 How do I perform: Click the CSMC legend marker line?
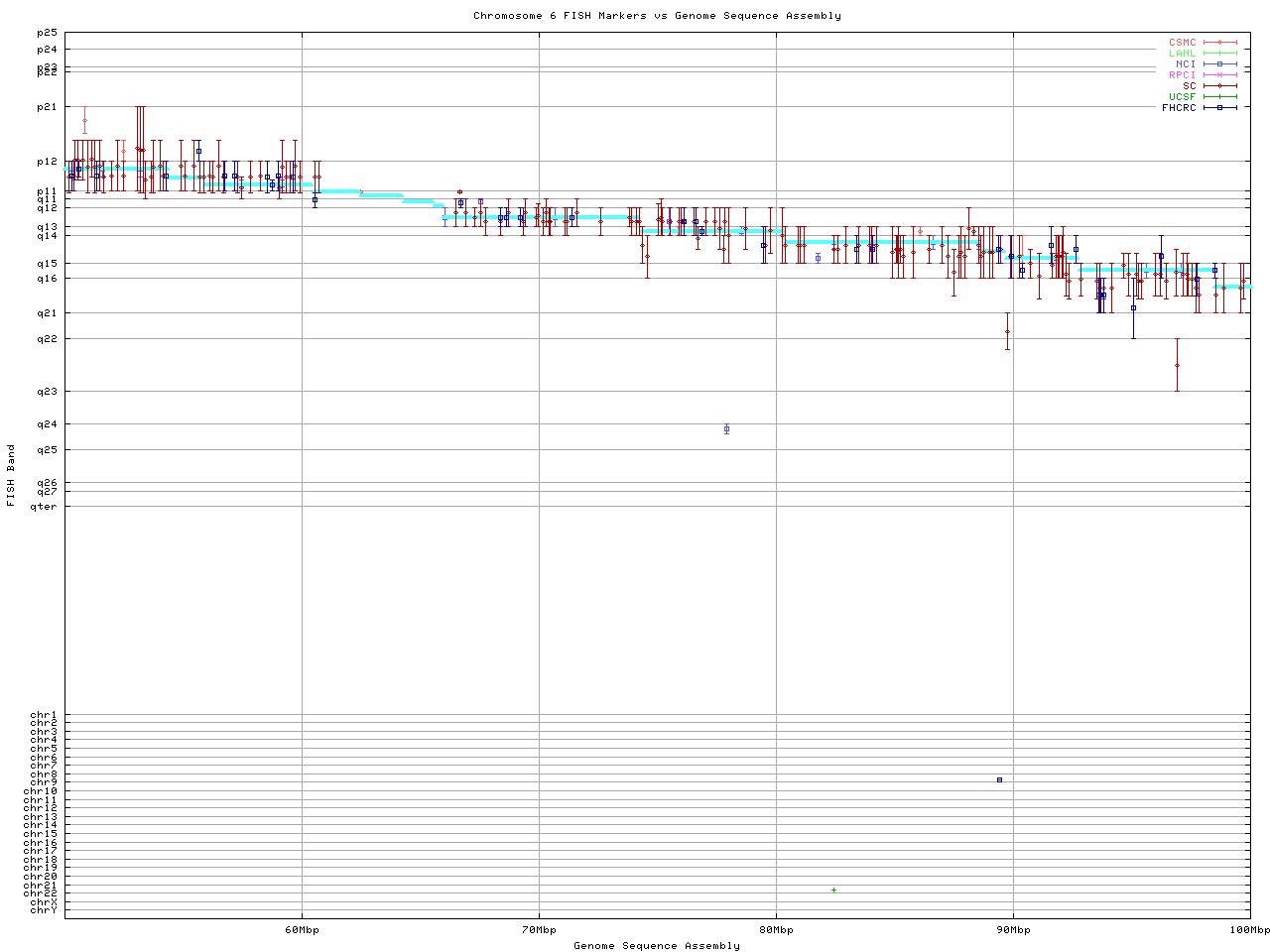(x=1219, y=43)
